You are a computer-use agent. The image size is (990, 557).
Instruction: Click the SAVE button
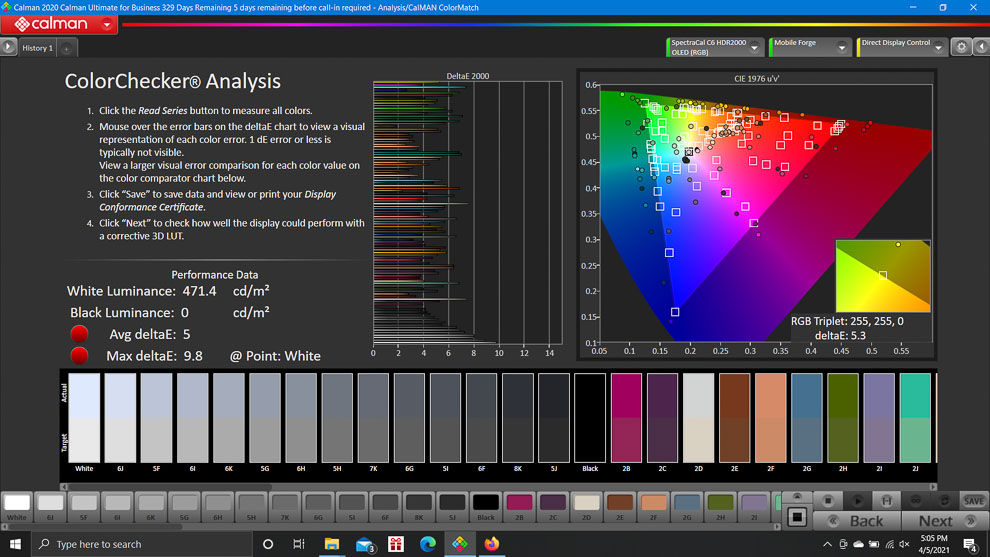(974, 501)
